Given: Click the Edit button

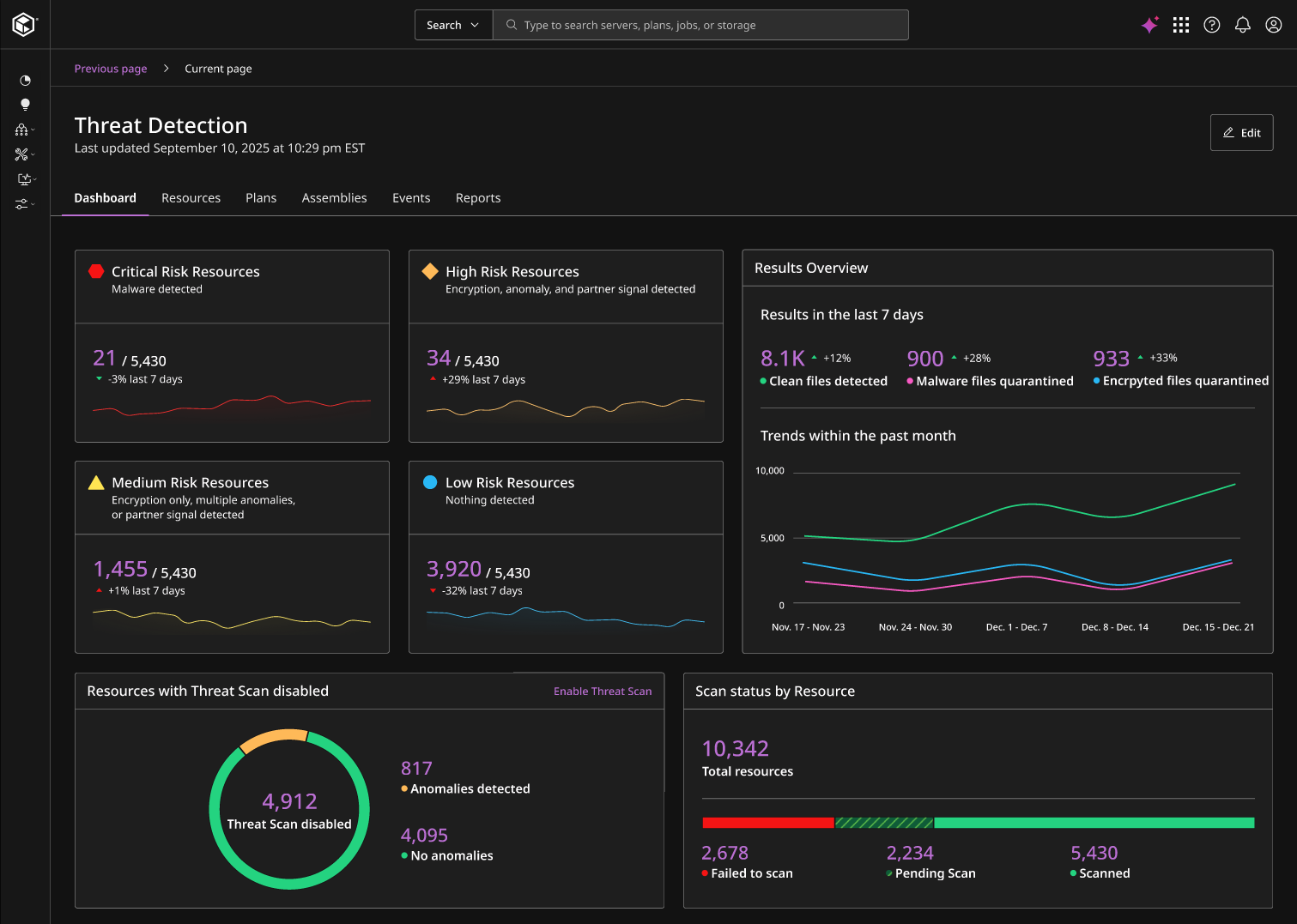Looking at the screenshot, I should pos(1241,133).
